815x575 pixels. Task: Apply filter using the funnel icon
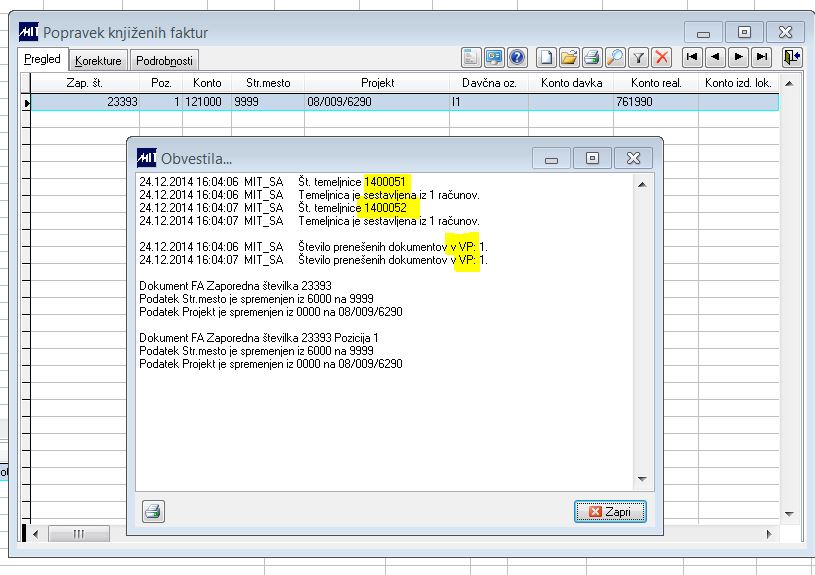click(638, 57)
